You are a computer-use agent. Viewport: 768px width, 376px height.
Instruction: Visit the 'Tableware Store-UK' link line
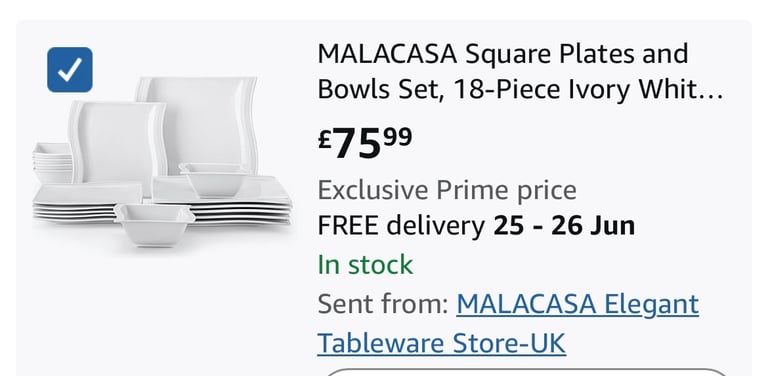pyautogui.click(x=441, y=343)
